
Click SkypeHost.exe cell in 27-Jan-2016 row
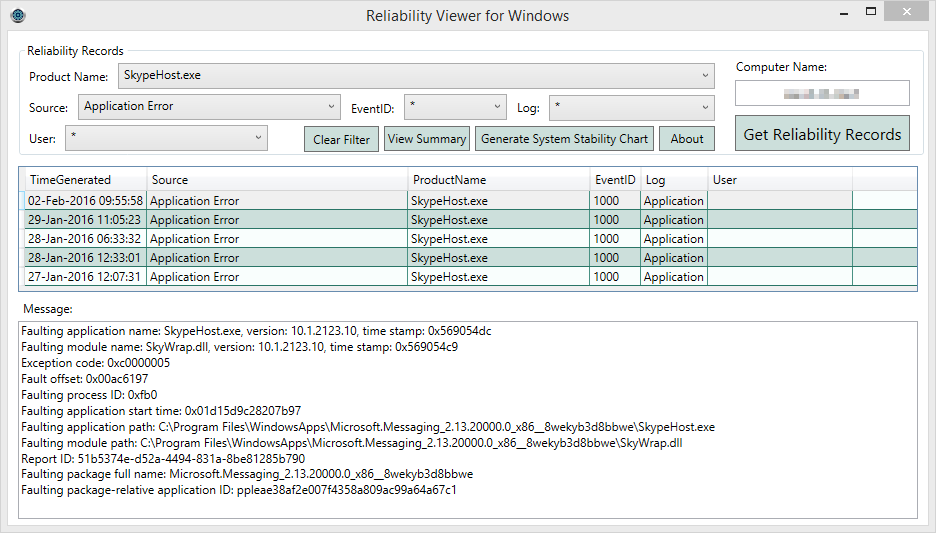tap(498, 277)
